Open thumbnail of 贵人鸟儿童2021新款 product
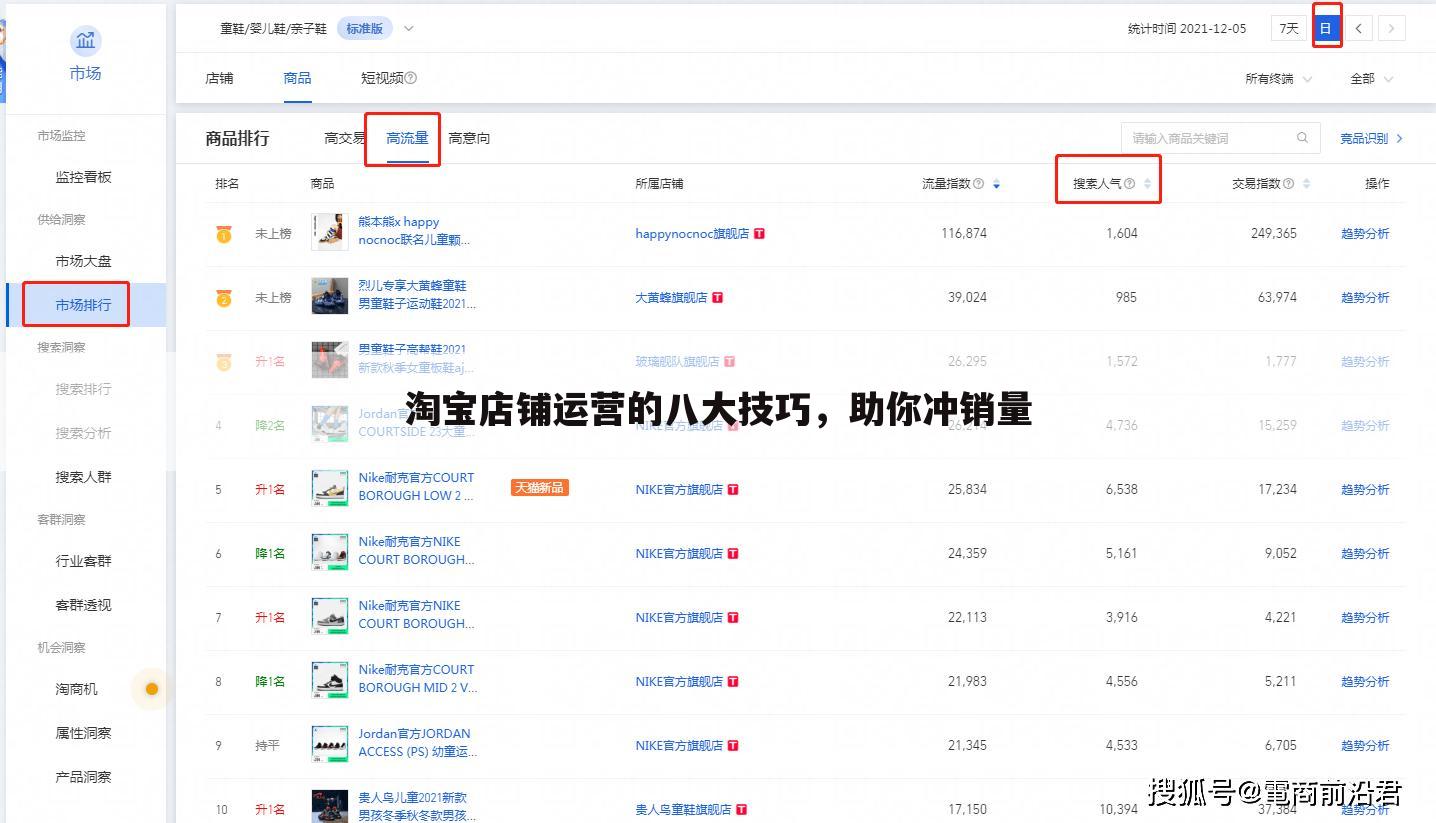Viewport: 1436px width, 823px height. click(x=330, y=806)
